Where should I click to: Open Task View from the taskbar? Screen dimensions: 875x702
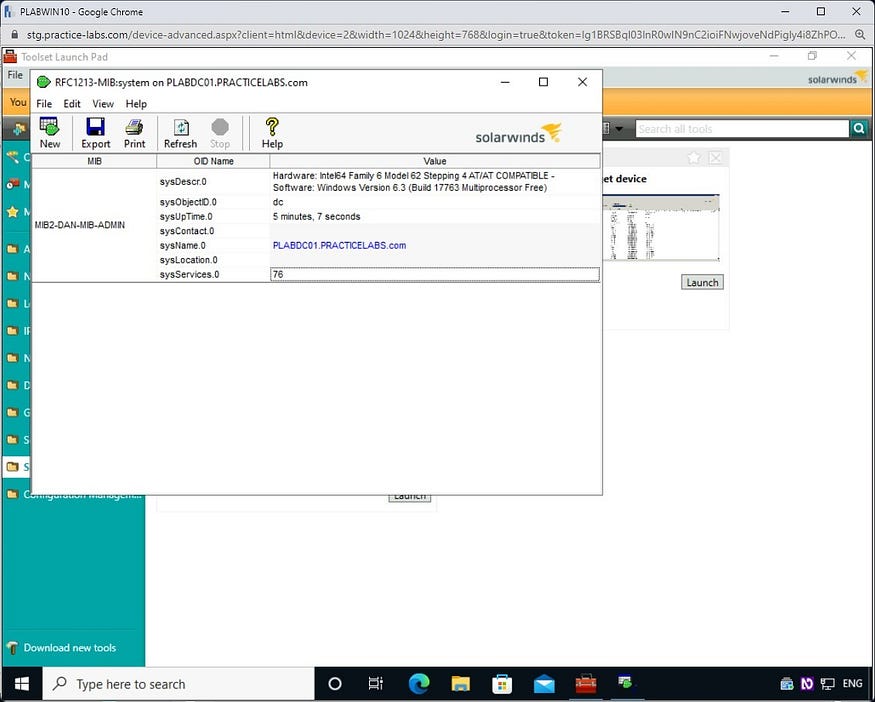coord(376,684)
